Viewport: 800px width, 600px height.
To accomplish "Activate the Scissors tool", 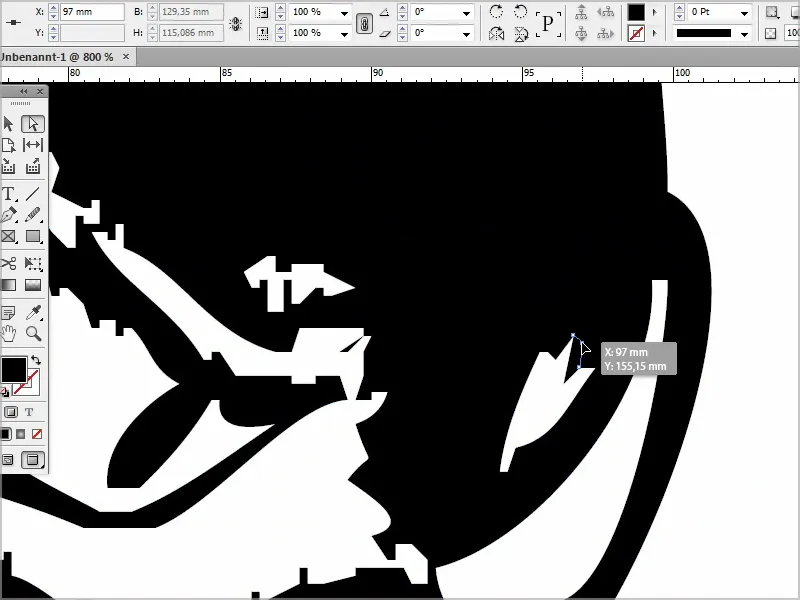I will 9,264.
